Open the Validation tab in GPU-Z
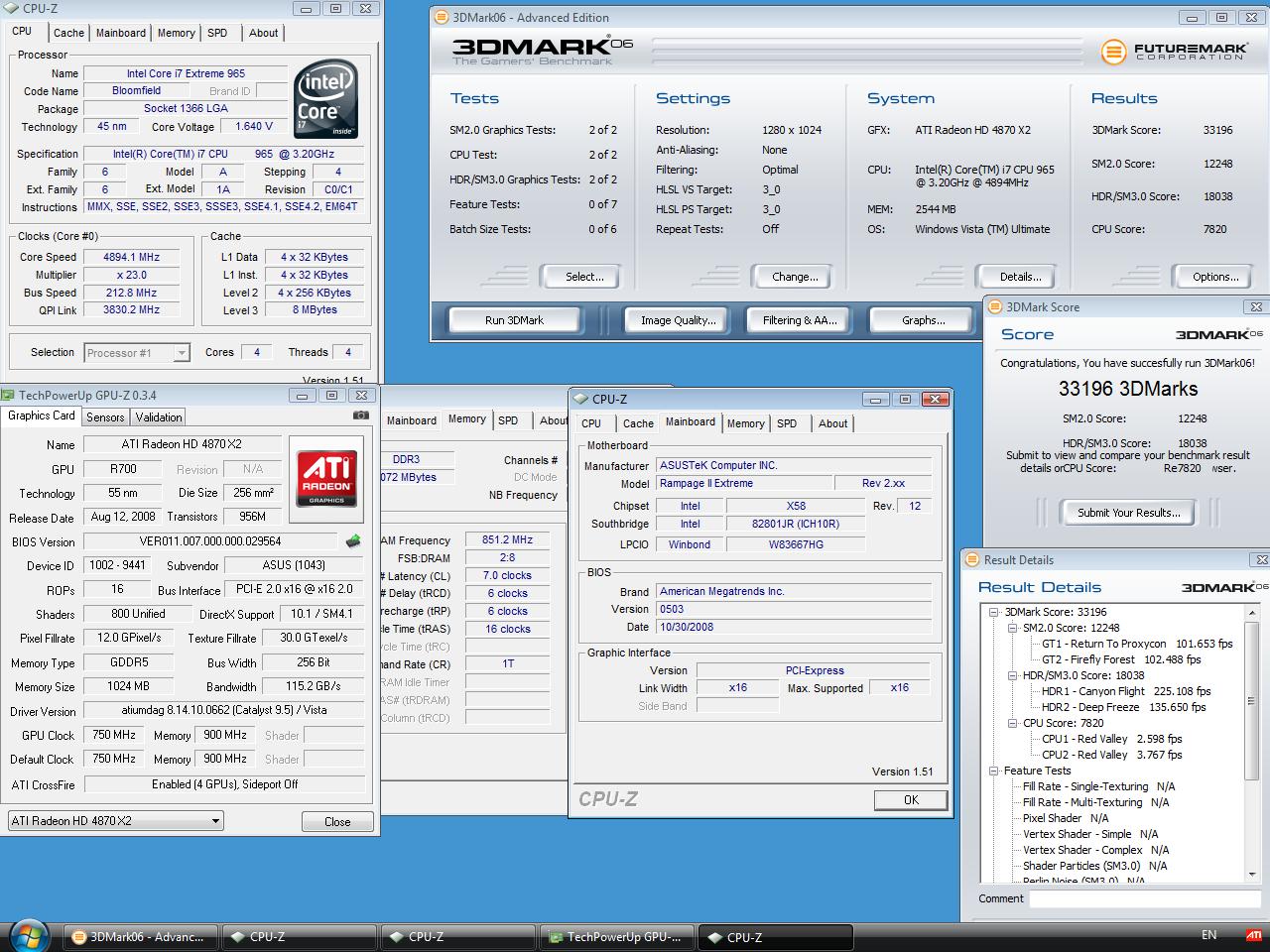1270x952 pixels. point(159,417)
